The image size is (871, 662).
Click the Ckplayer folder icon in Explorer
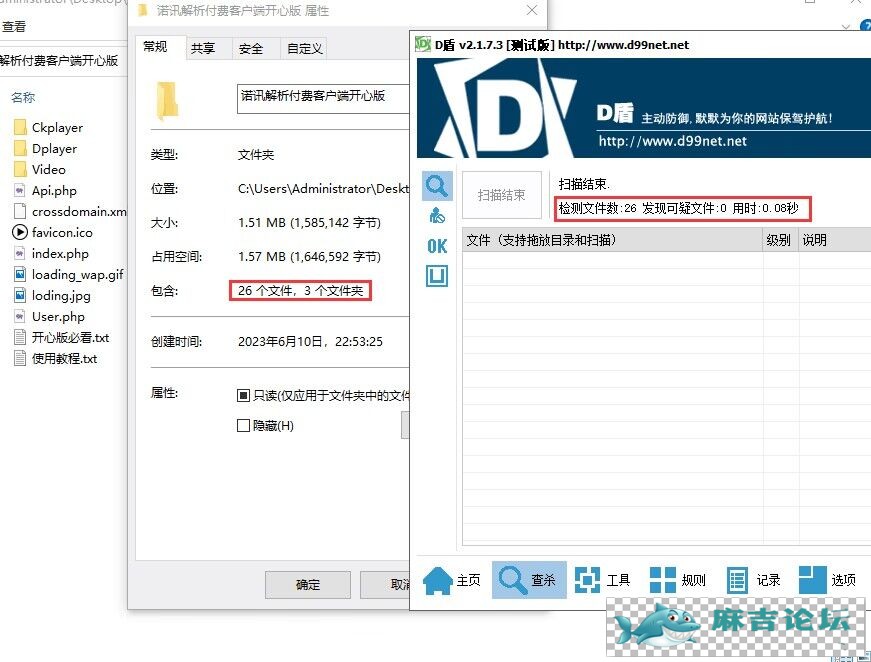(20, 128)
